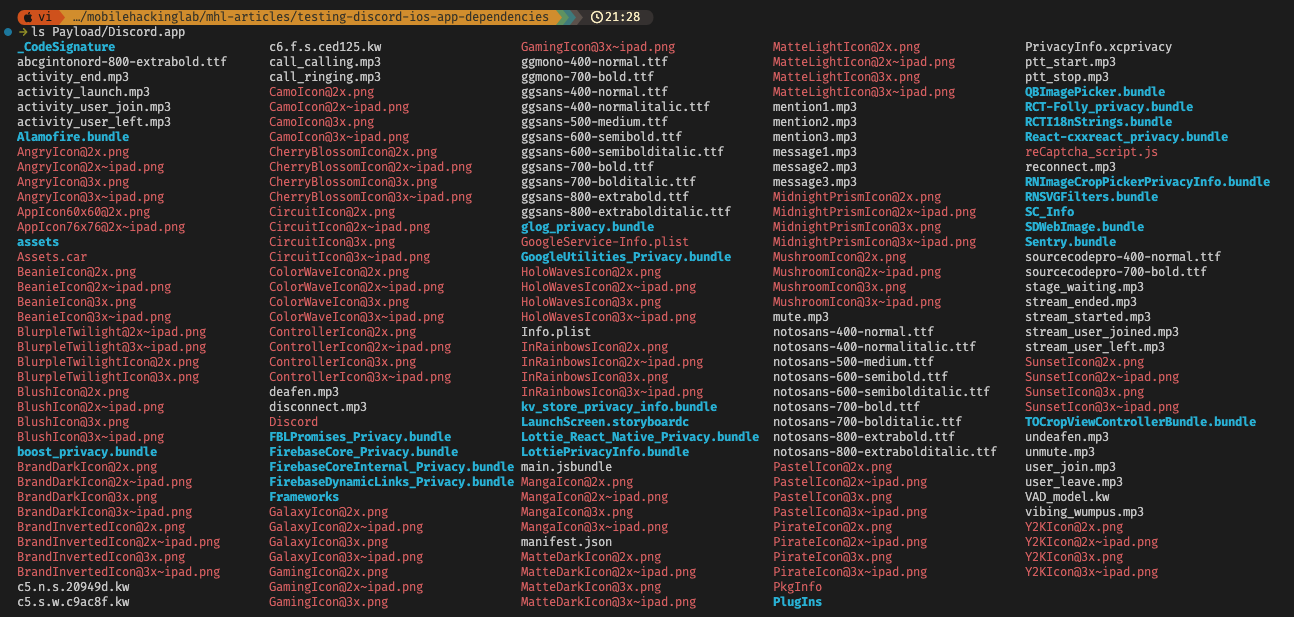This screenshot has height=617, width=1294.
Task: Click the clock icon beside 21:28
Action: (x=597, y=17)
